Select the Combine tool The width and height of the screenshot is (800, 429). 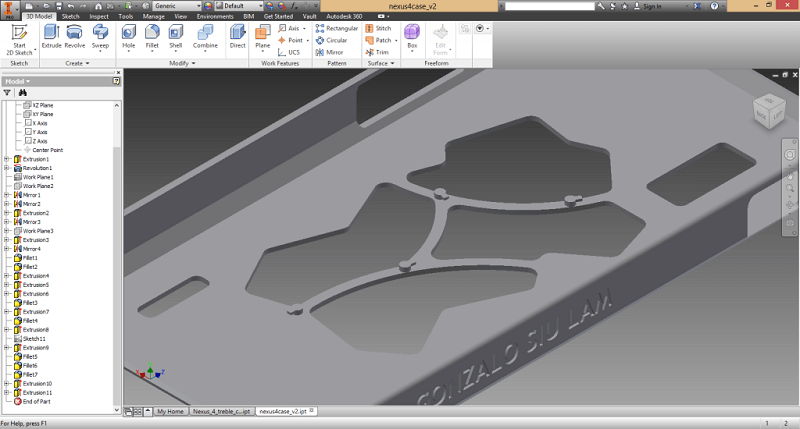pos(205,38)
